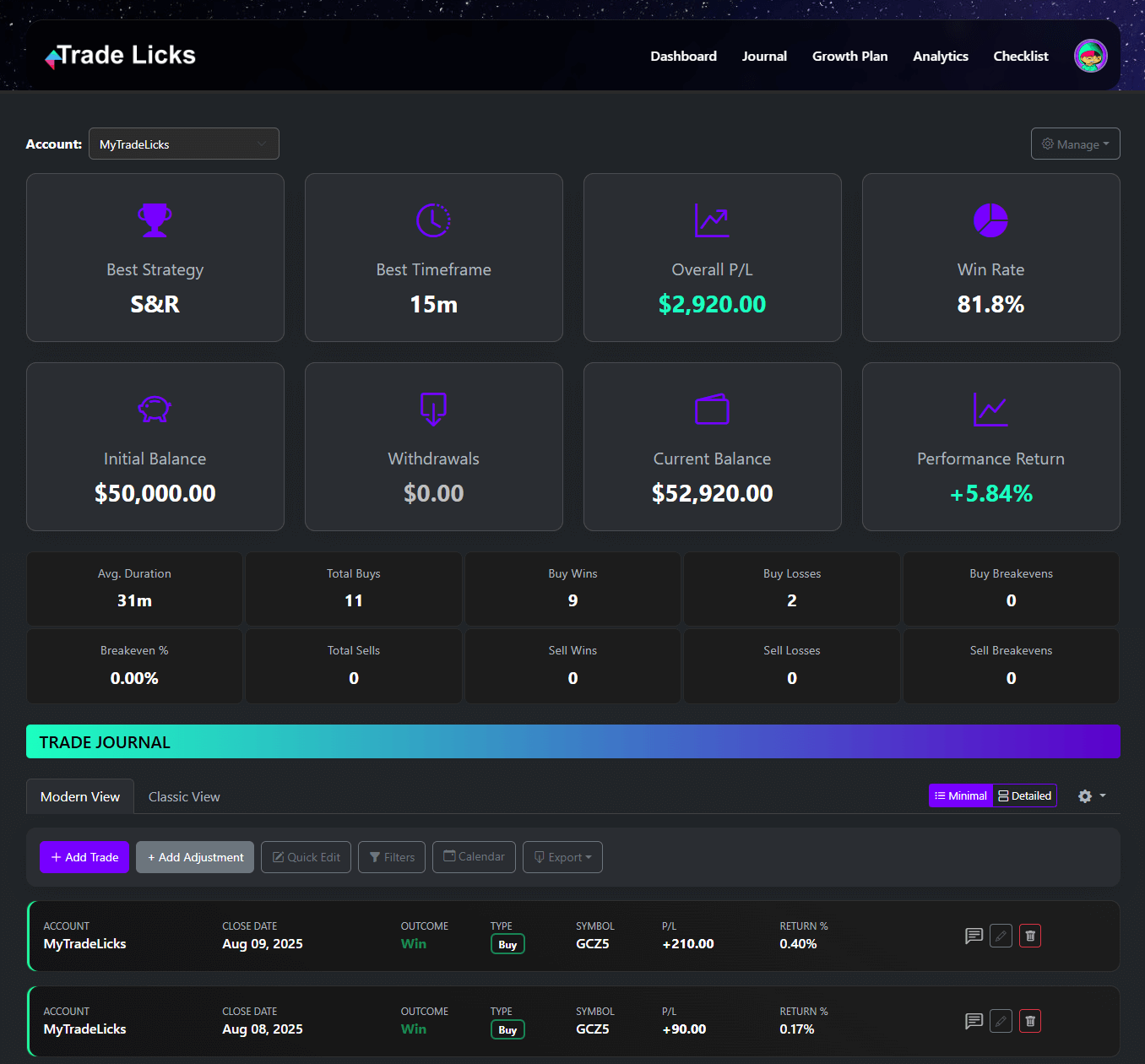Viewport: 1145px width, 1064px height.
Task: Switch to Minimal journal view
Action: [x=960, y=795]
